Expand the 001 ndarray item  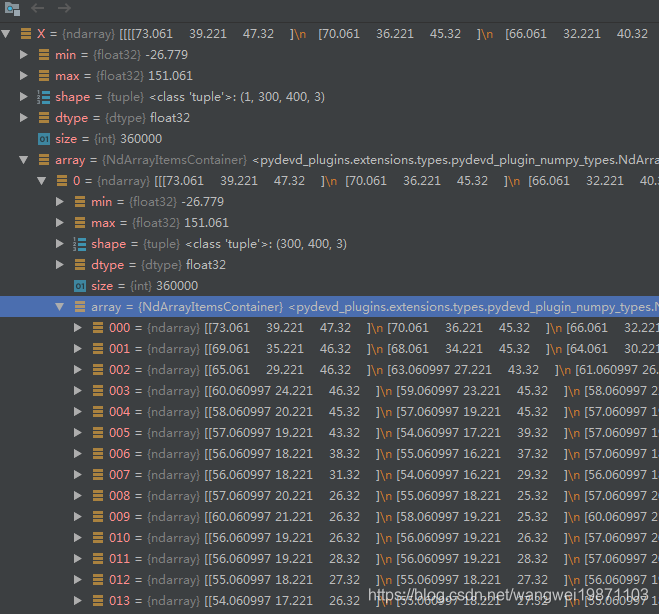[78, 349]
